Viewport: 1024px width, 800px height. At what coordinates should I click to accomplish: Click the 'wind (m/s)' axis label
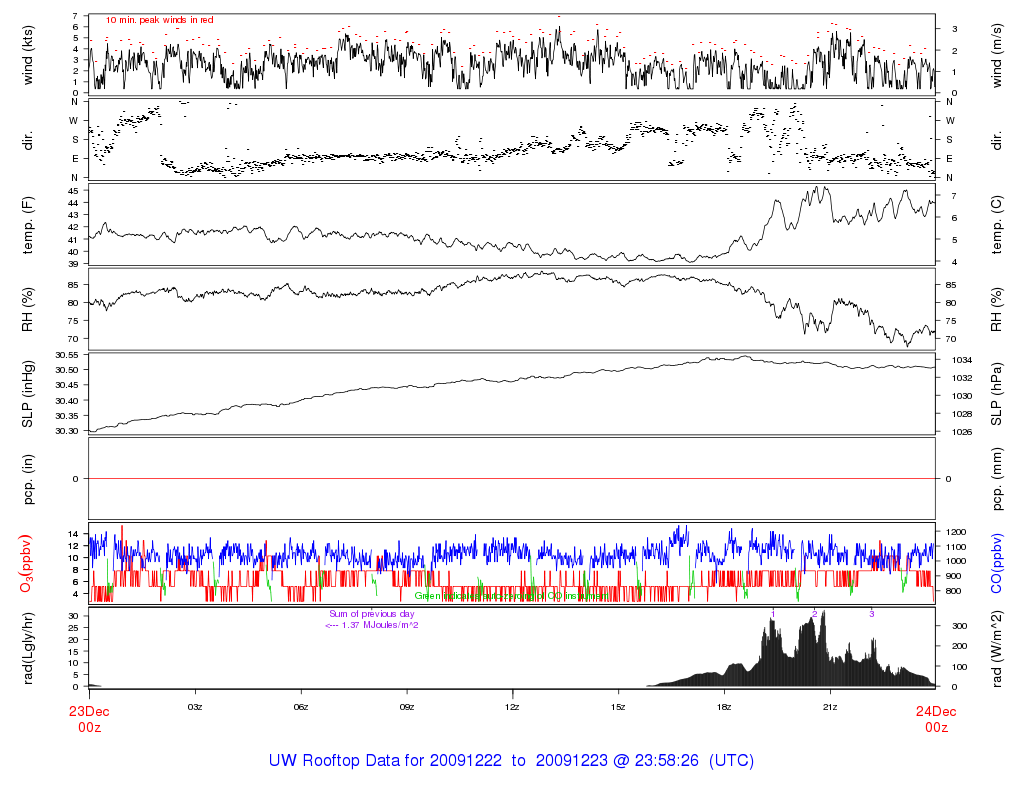pos(996,55)
